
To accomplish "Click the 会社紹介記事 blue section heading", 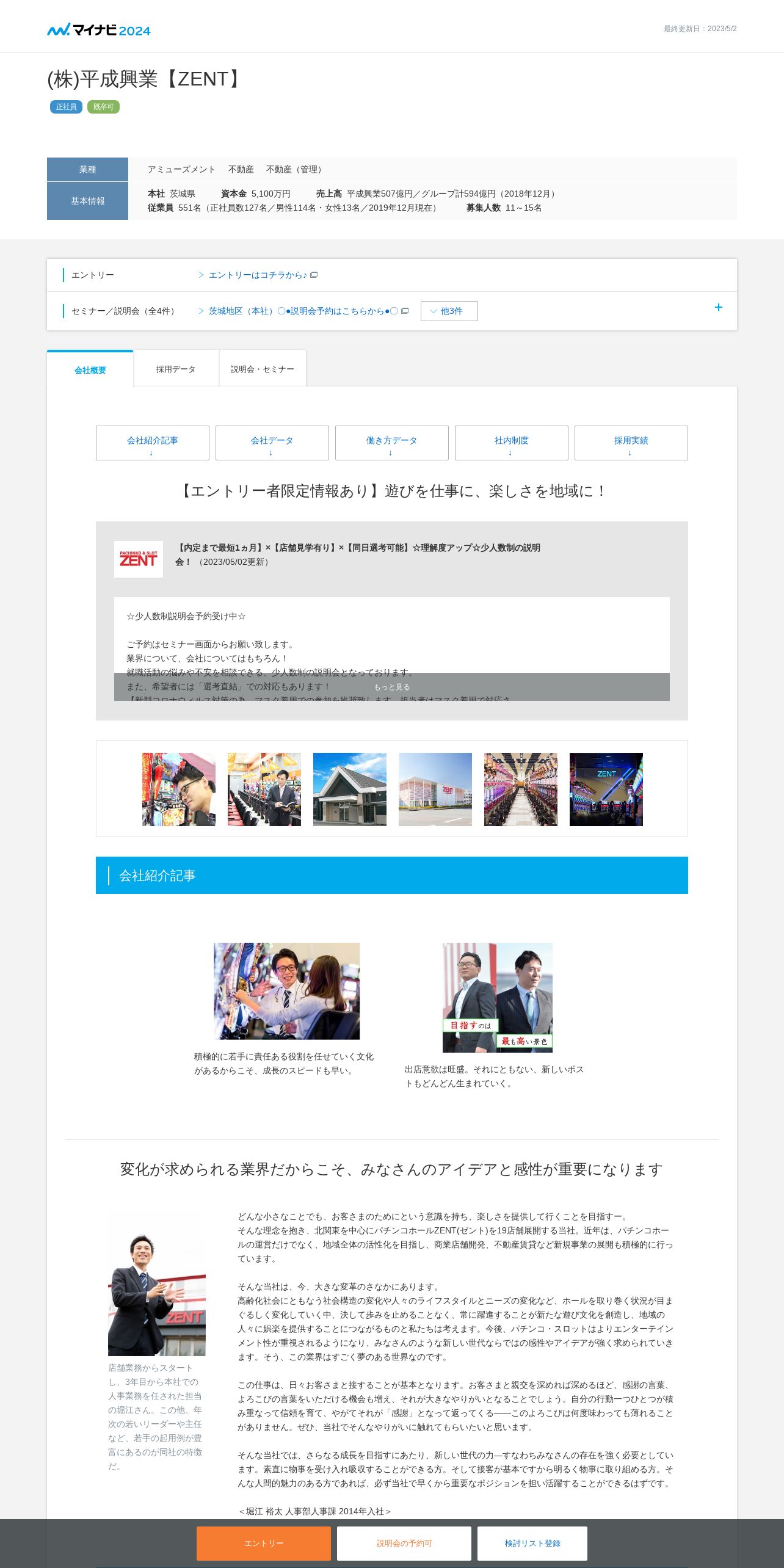I will (392, 876).
